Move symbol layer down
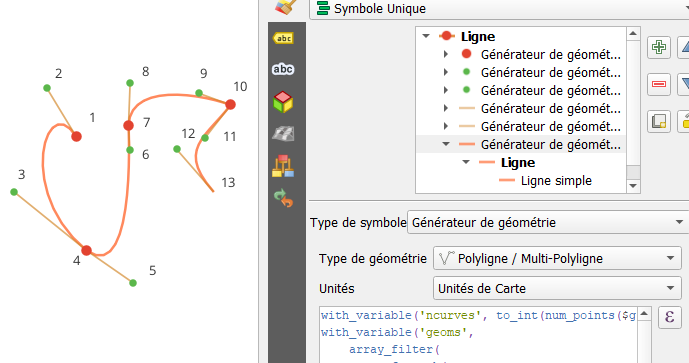This screenshot has width=689, height=363. 685,84
